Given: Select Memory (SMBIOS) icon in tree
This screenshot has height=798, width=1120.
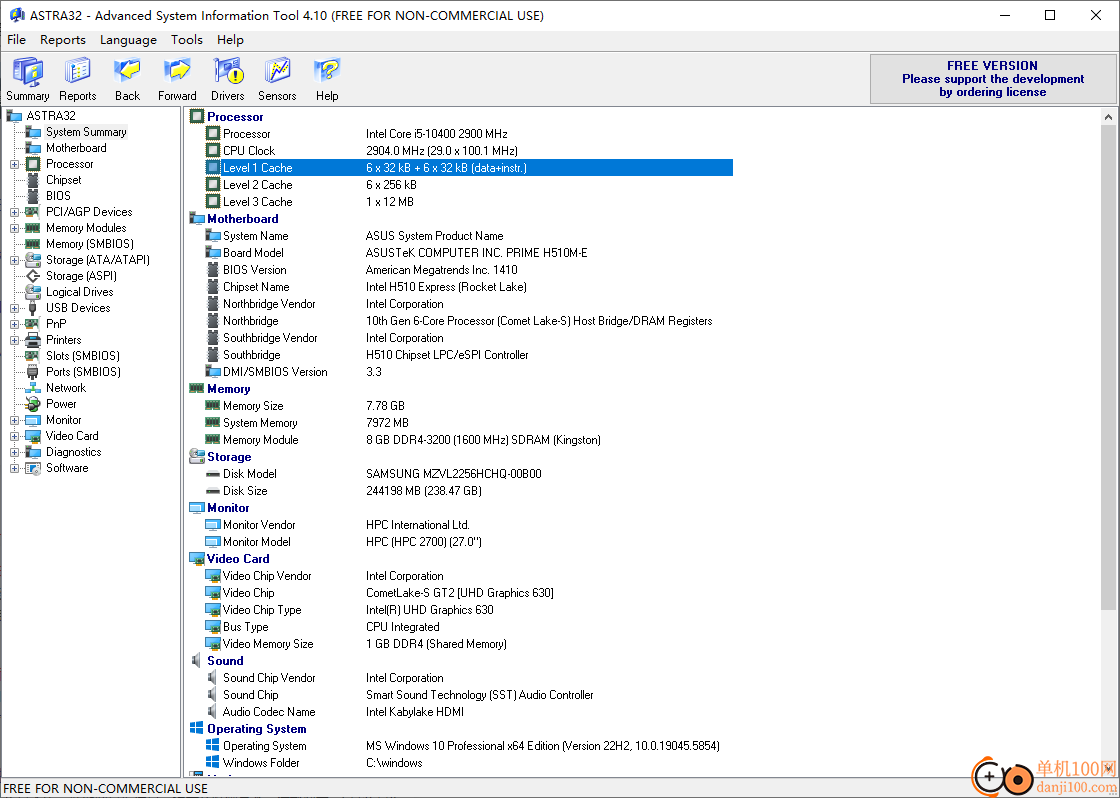Looking at the screenshot, I should click(33, 244).
